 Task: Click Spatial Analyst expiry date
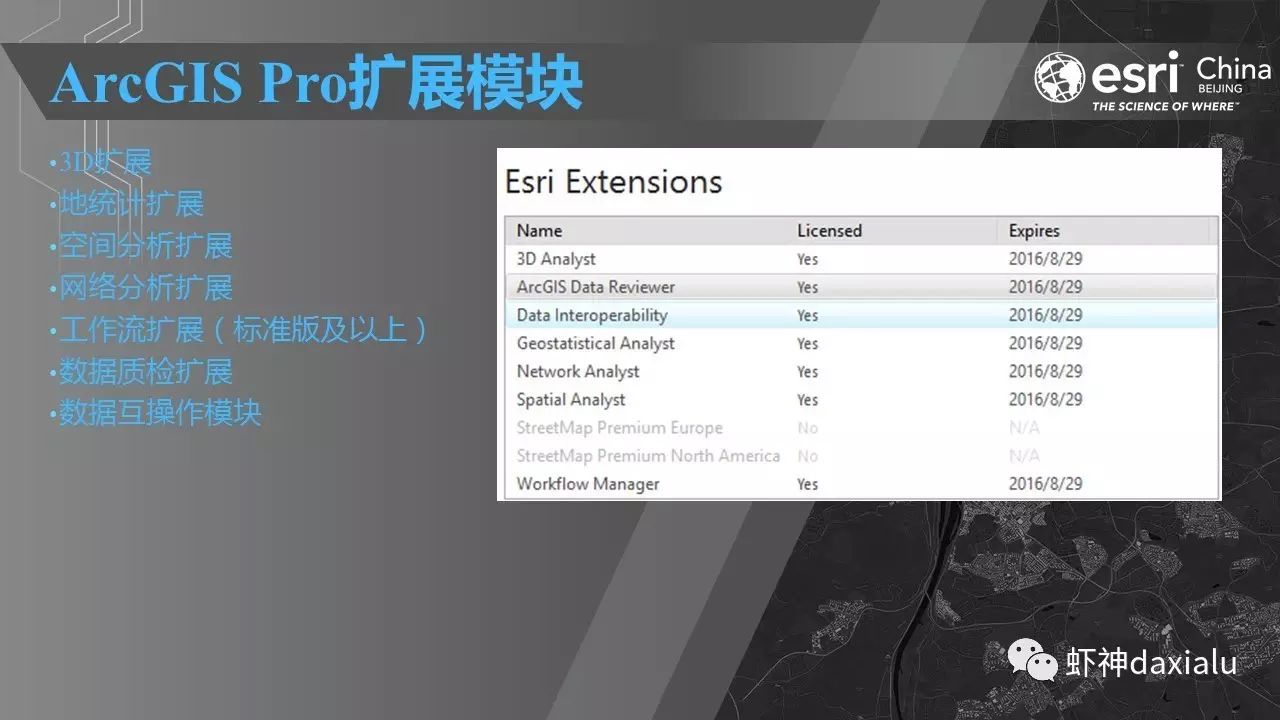pos(1045,399)
